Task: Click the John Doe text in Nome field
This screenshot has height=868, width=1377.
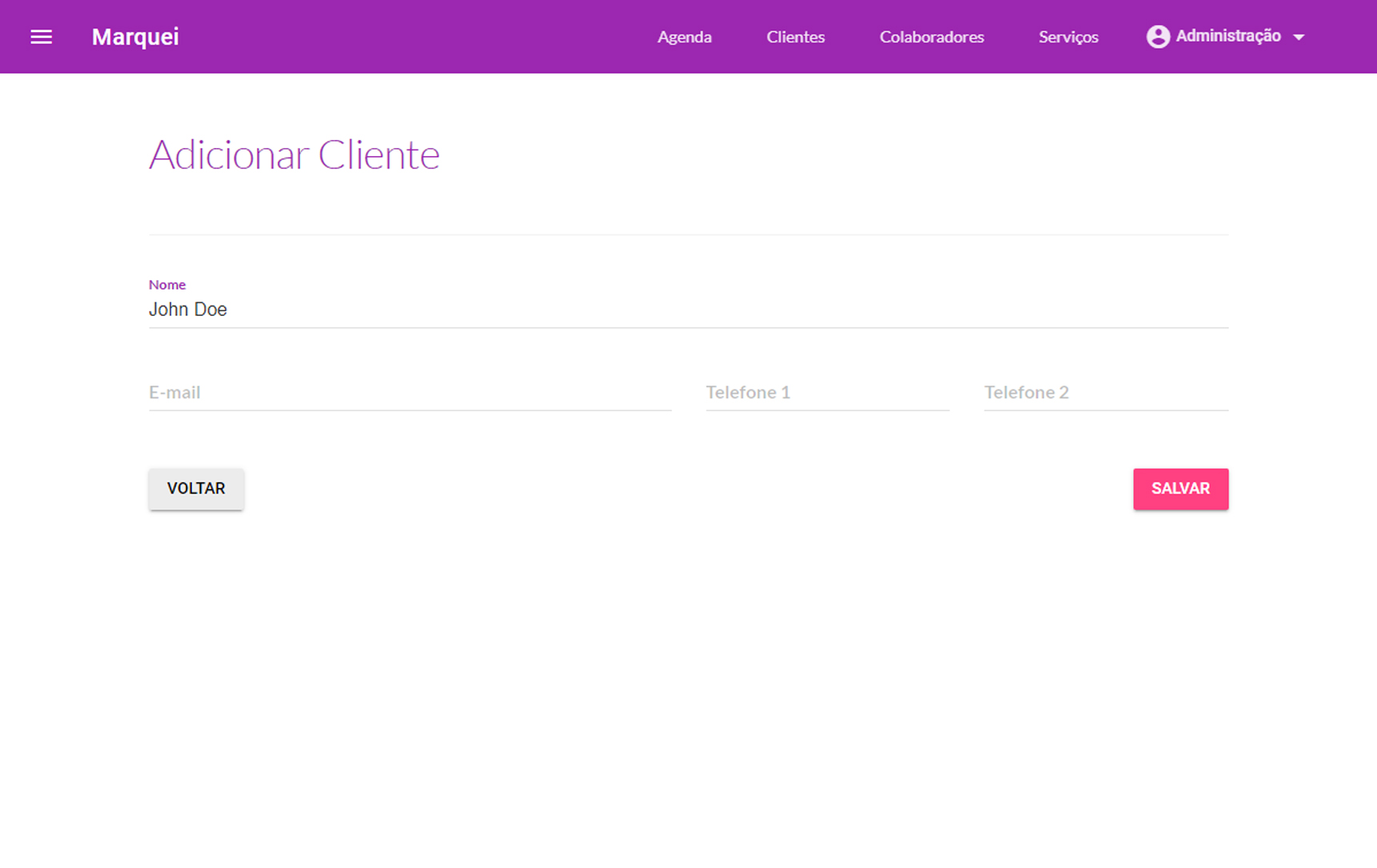Action: click(188, 310)
